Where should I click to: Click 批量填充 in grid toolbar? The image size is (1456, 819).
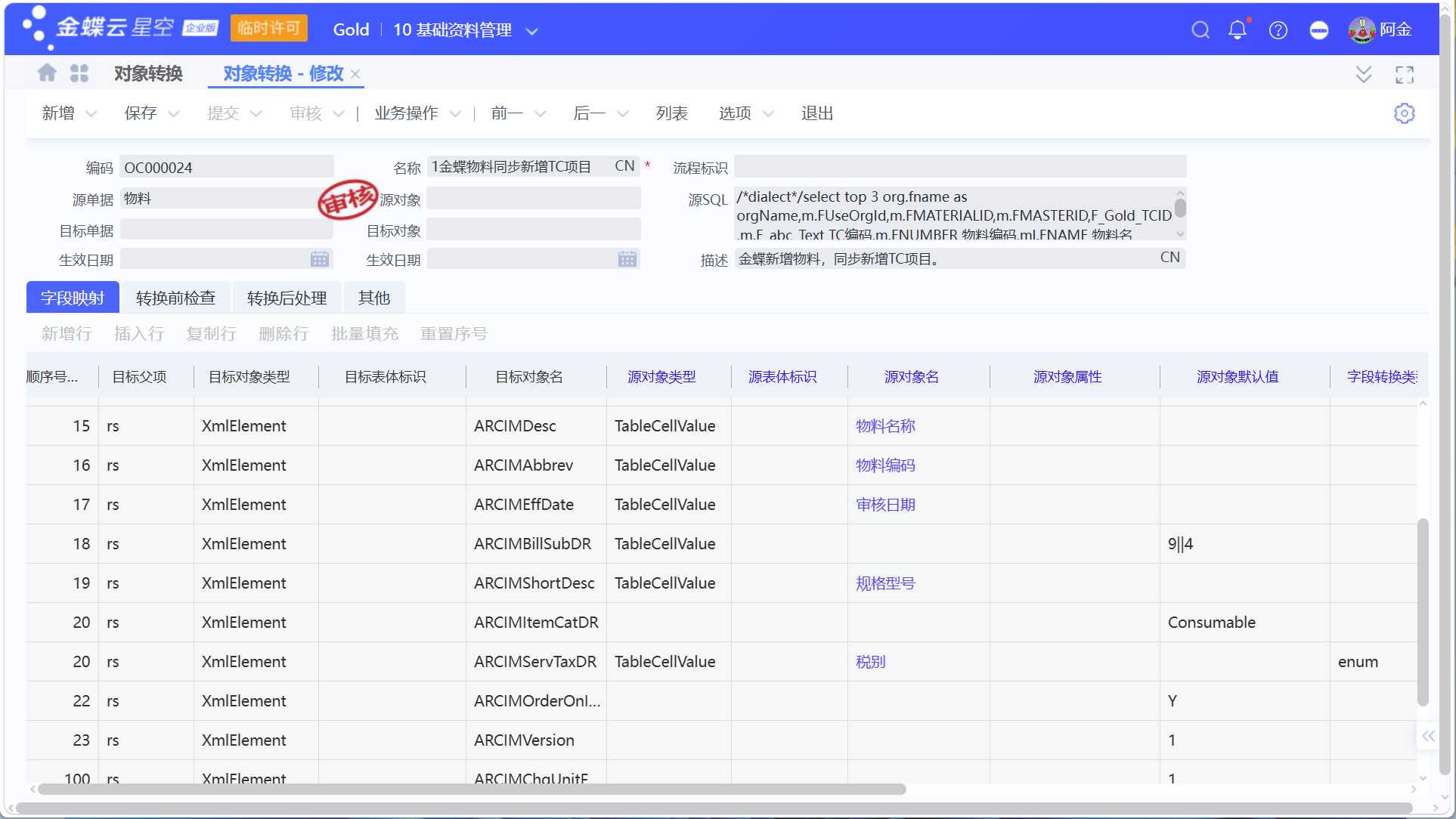[364, 333]
